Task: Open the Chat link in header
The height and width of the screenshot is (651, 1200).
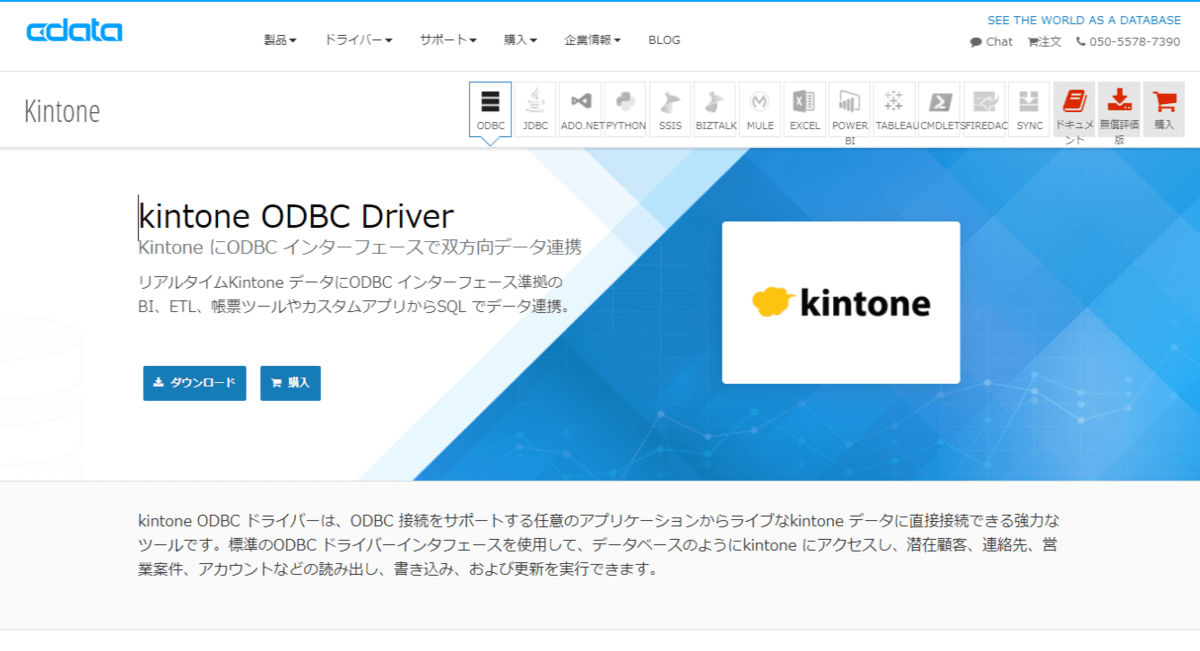Action: (x=991, y=42)
